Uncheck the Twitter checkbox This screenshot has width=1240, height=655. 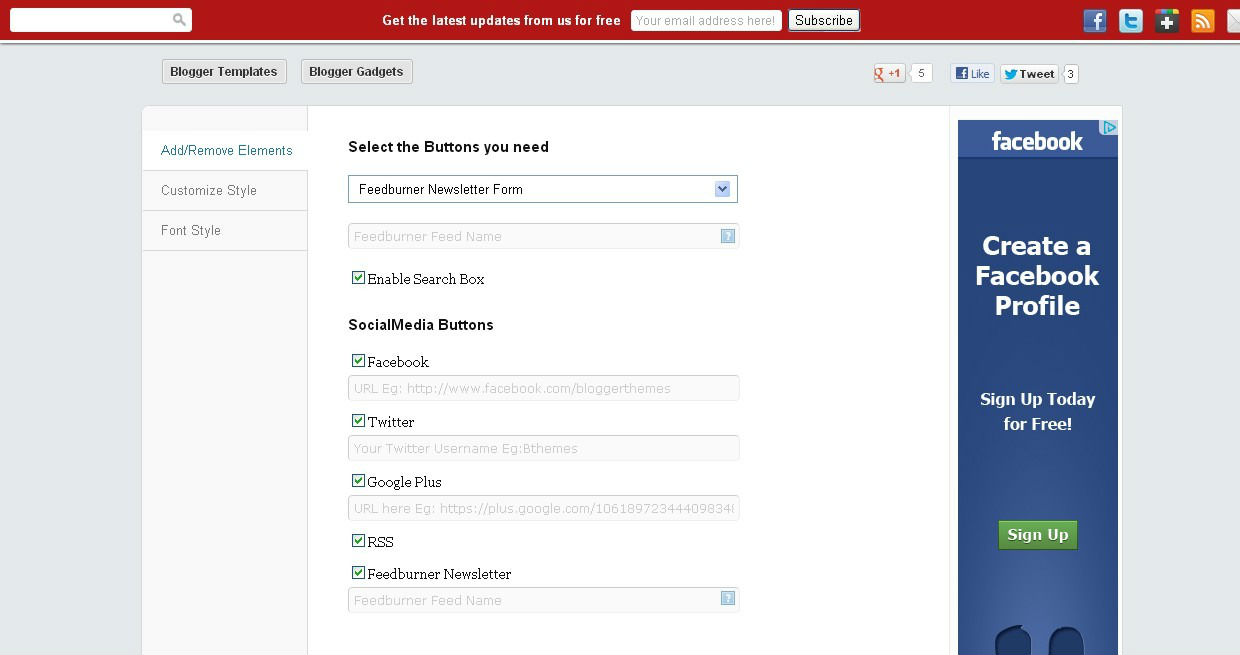coord(358,421)
